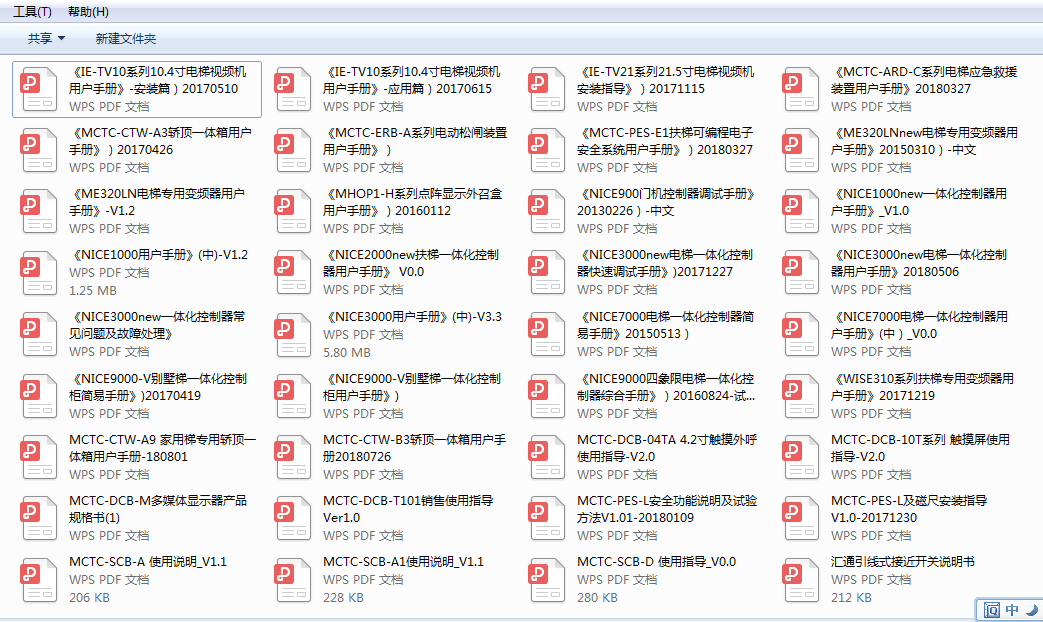Select PDF icon for MCTC-PES-L安全功能说明

pos(547,518)
